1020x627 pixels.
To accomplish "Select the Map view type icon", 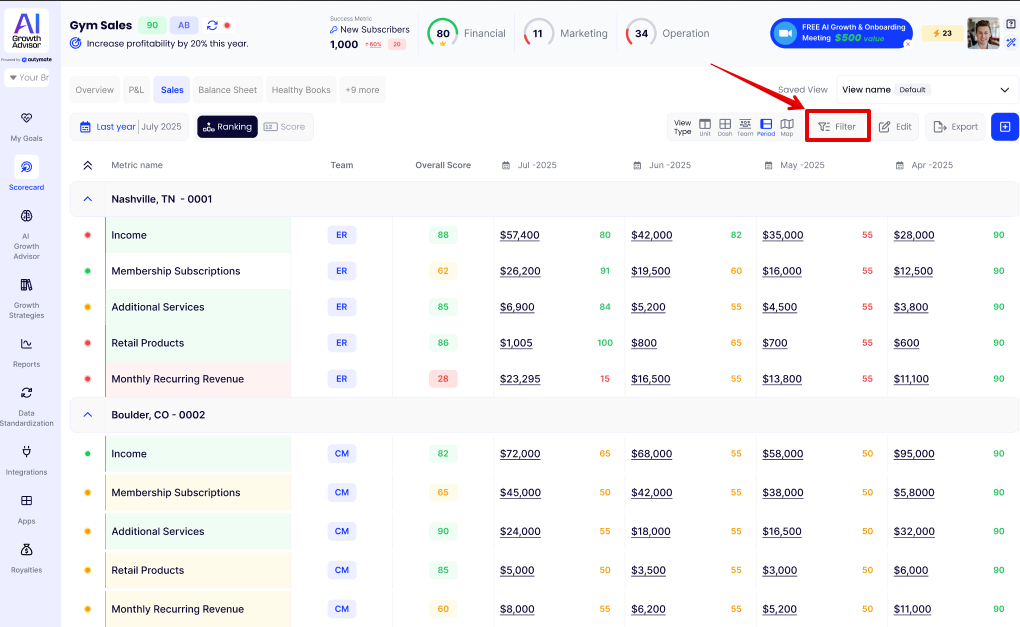I will [x=787, y=126].
